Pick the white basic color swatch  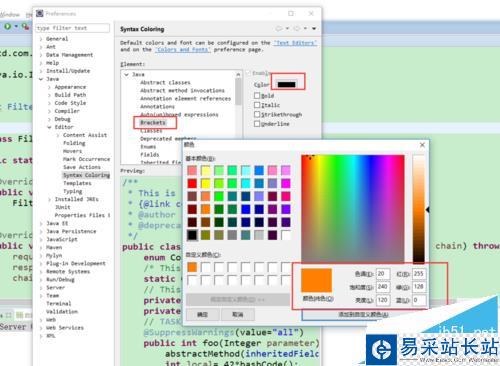coord(286,235)
